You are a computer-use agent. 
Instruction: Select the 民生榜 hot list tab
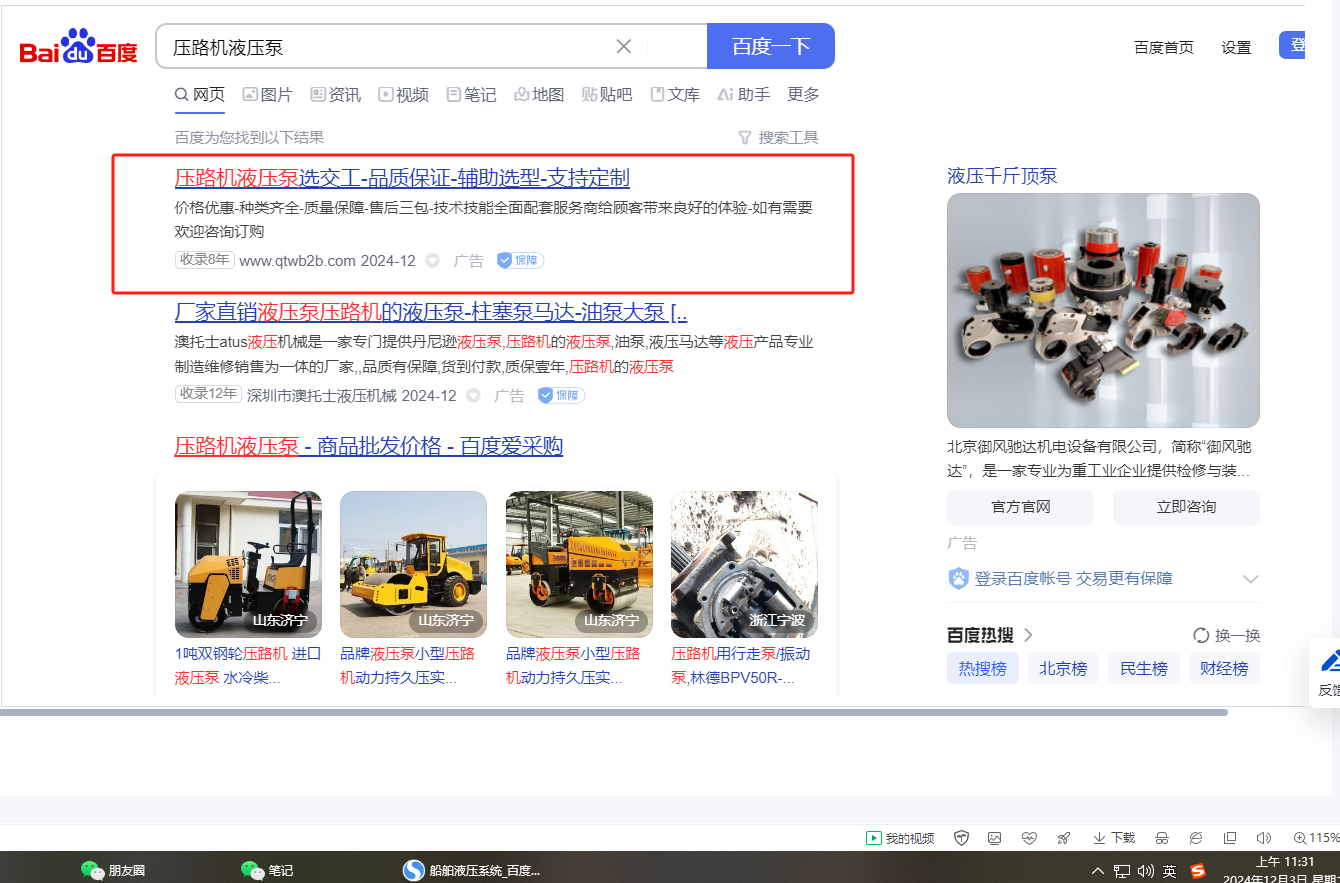coord(1143,668)
